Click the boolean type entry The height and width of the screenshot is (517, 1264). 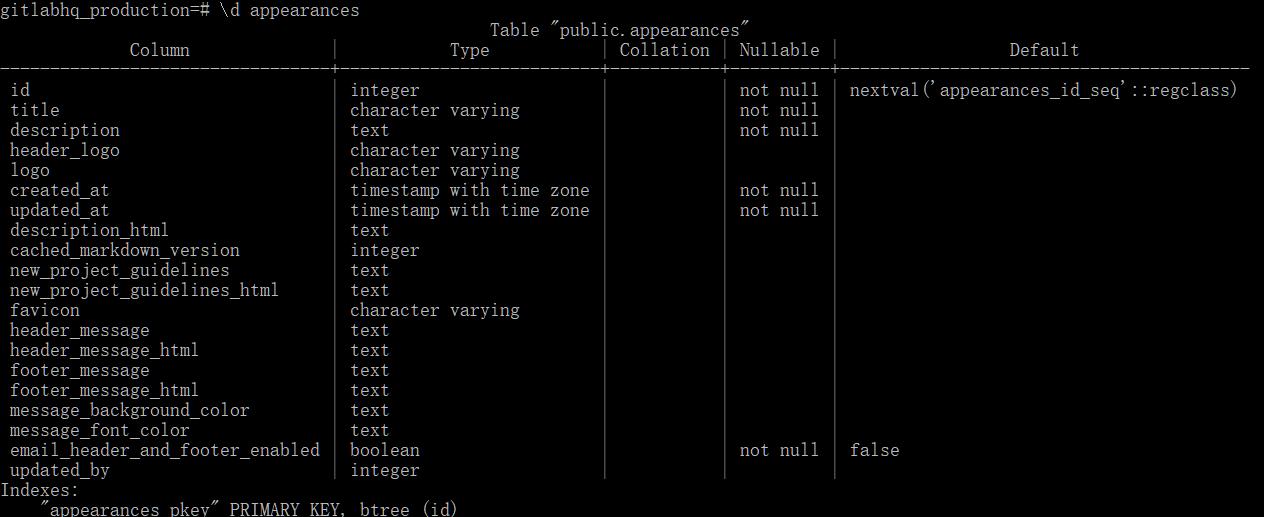385,450
